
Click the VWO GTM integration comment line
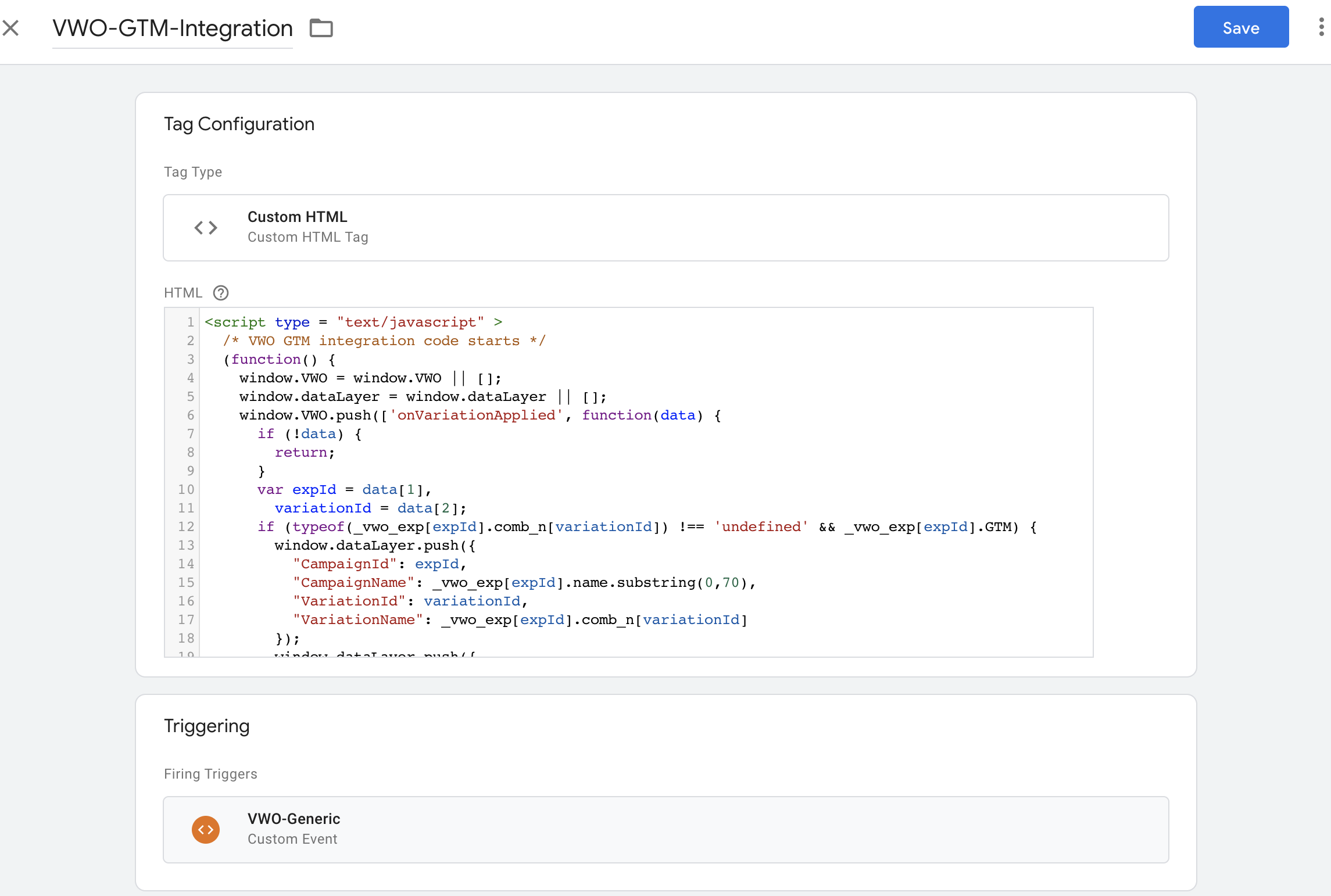tap(384, 341)
